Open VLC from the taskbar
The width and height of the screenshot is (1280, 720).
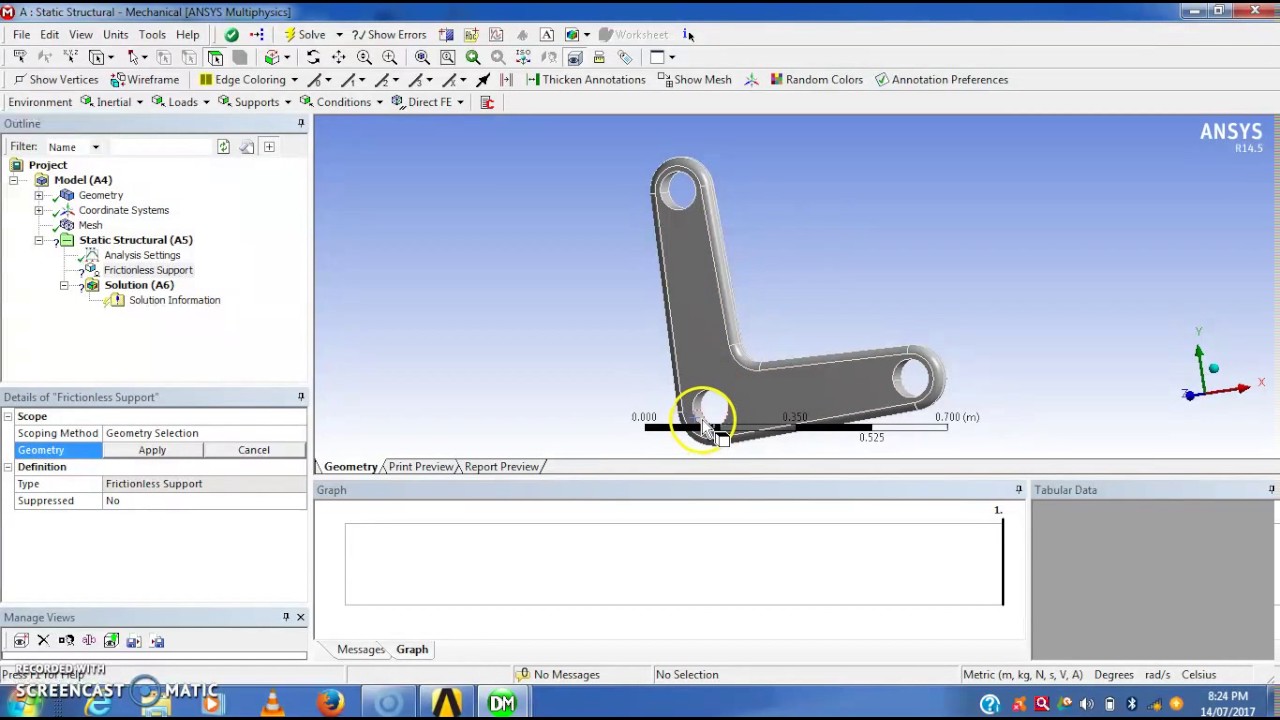[272, 704]
